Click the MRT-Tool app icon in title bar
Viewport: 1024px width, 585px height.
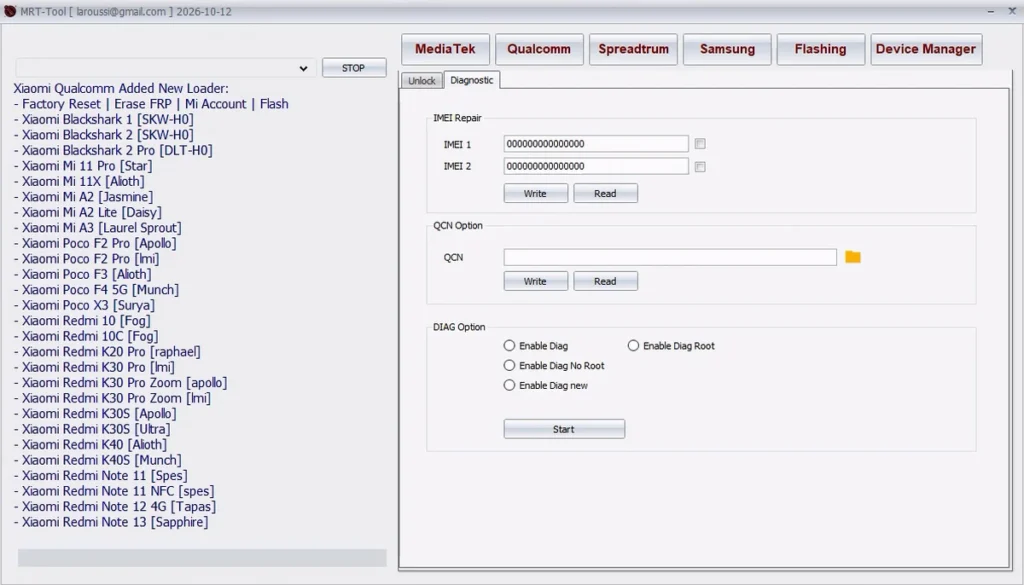point(10,11)
